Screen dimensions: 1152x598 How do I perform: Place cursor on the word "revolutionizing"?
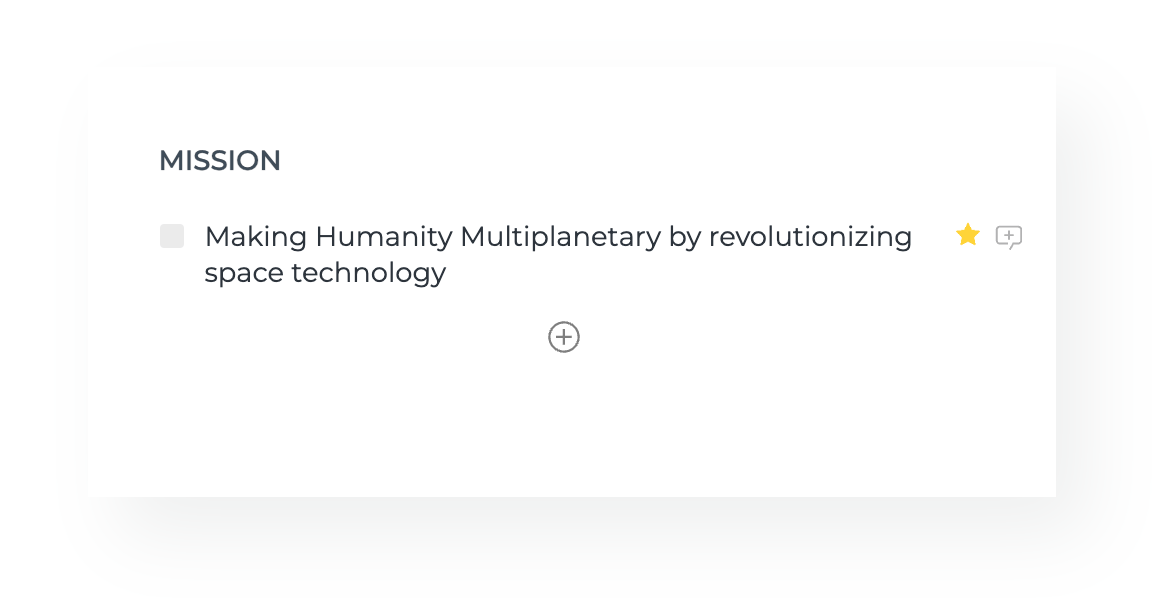tap(810, 237)
